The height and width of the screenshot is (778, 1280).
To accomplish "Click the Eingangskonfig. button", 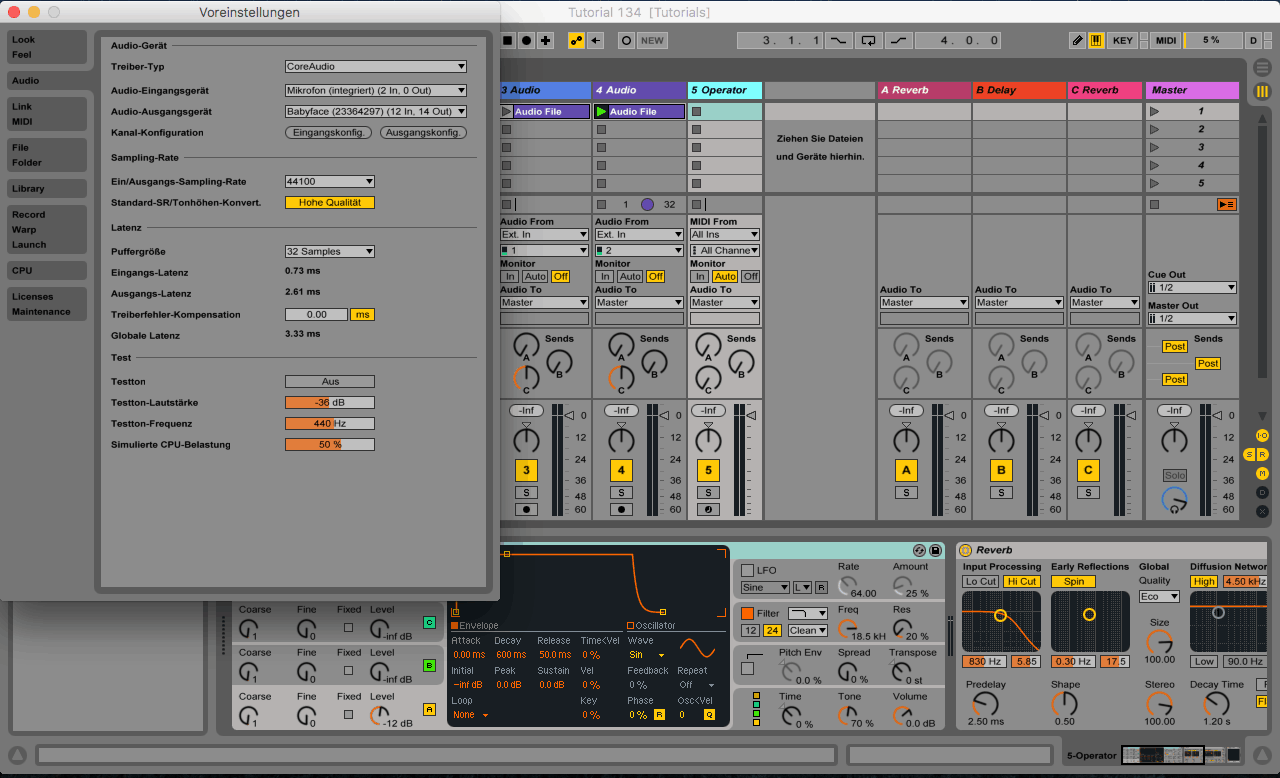I will (x=329, y=133).
